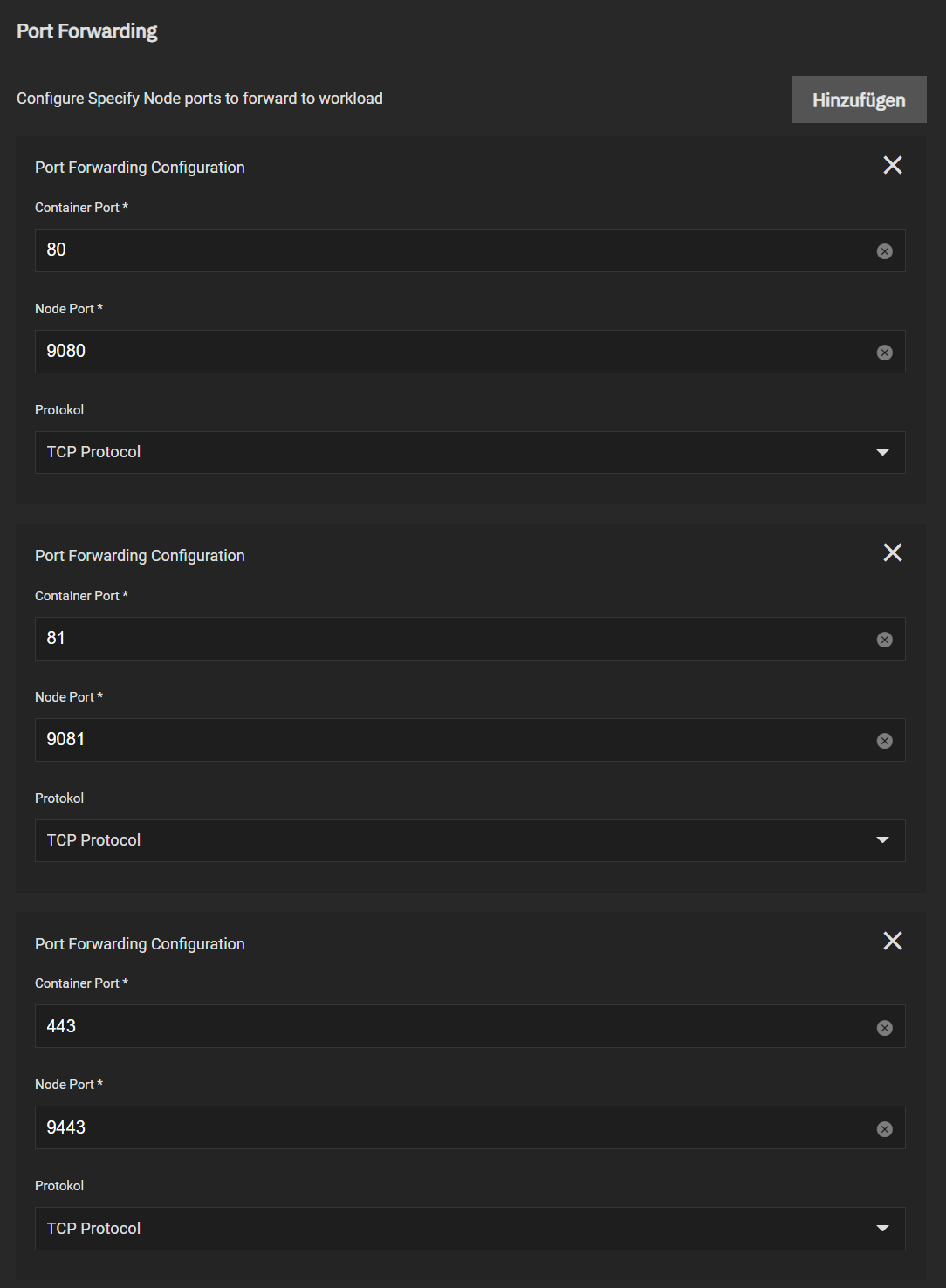Clear the Container Port 443 field

click(884, 1028)
